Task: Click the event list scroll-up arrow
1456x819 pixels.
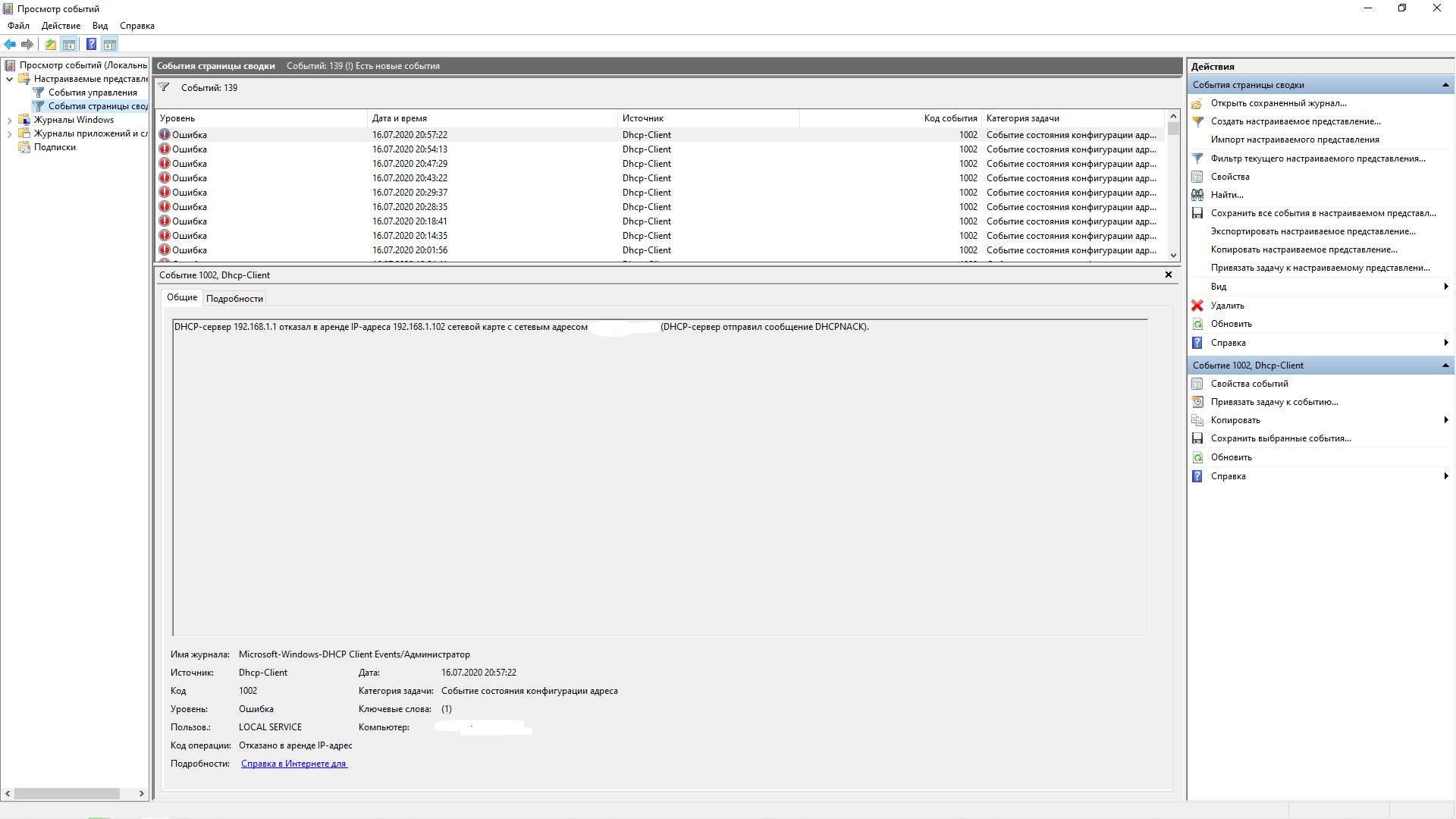Action: (1174, 117)
